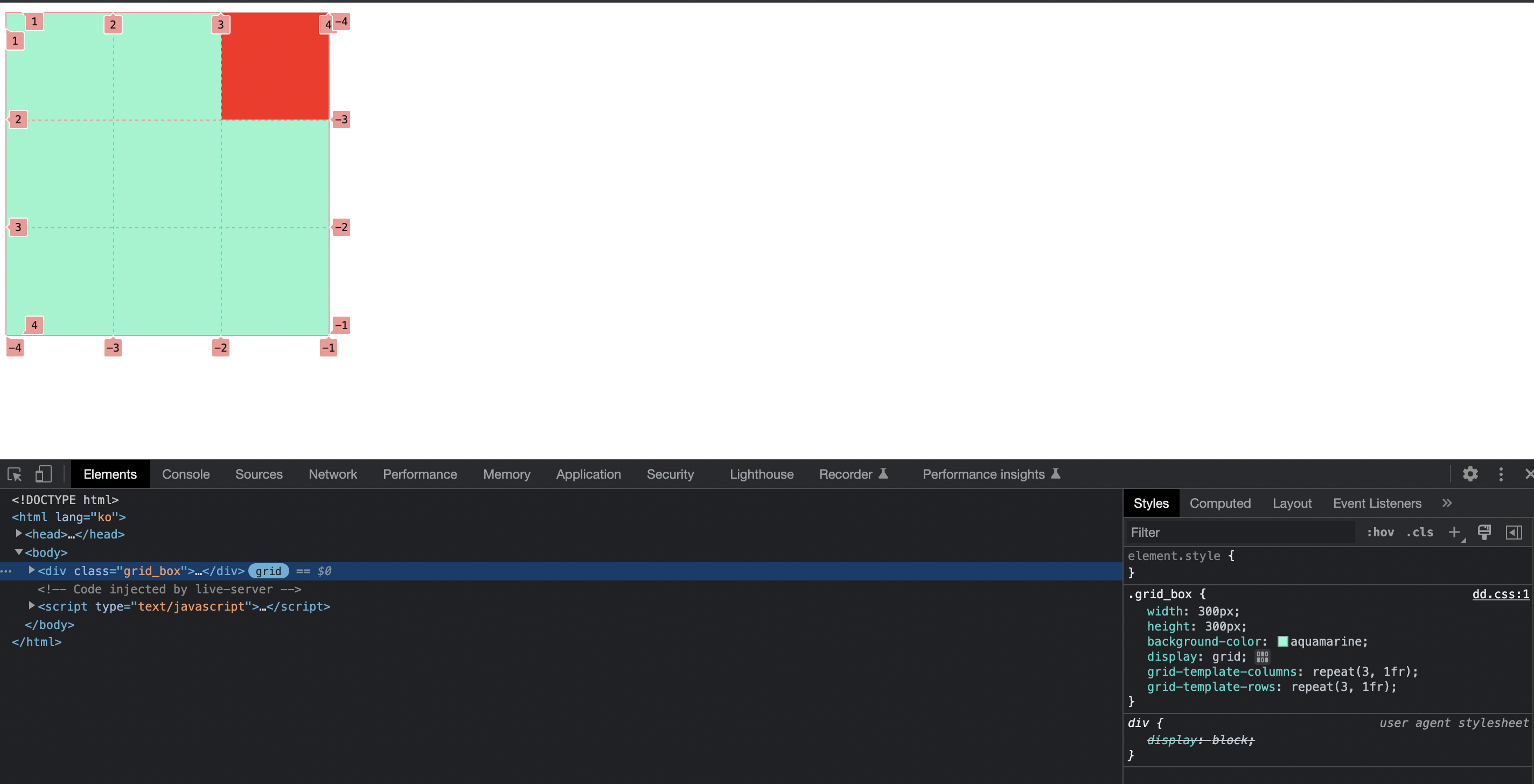
Task: Open the DevTools three-dot customize menu
Action: click(x=1501, y=474)
